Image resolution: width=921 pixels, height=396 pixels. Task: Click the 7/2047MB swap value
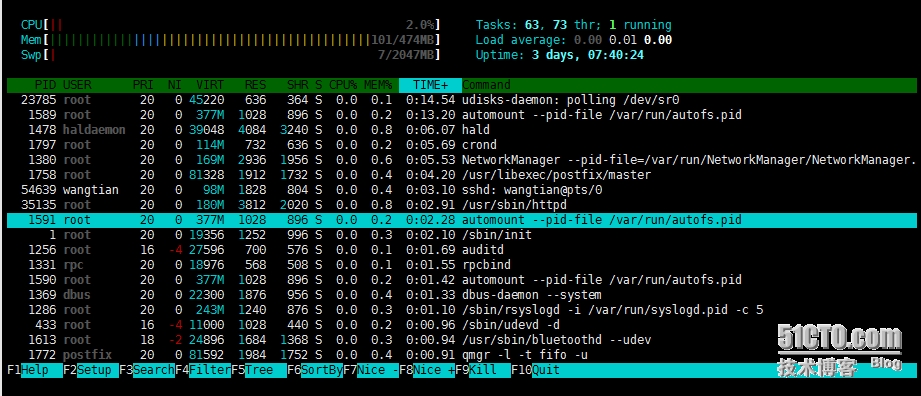tap(406, 55)
